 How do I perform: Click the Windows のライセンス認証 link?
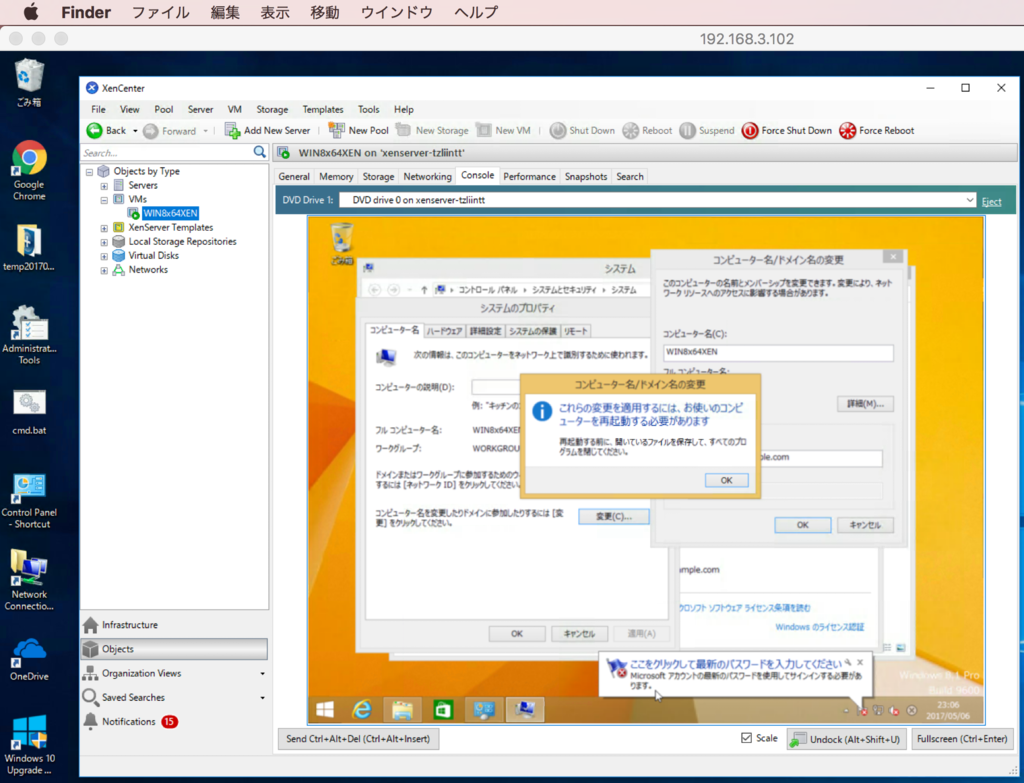tap(820, 627)
